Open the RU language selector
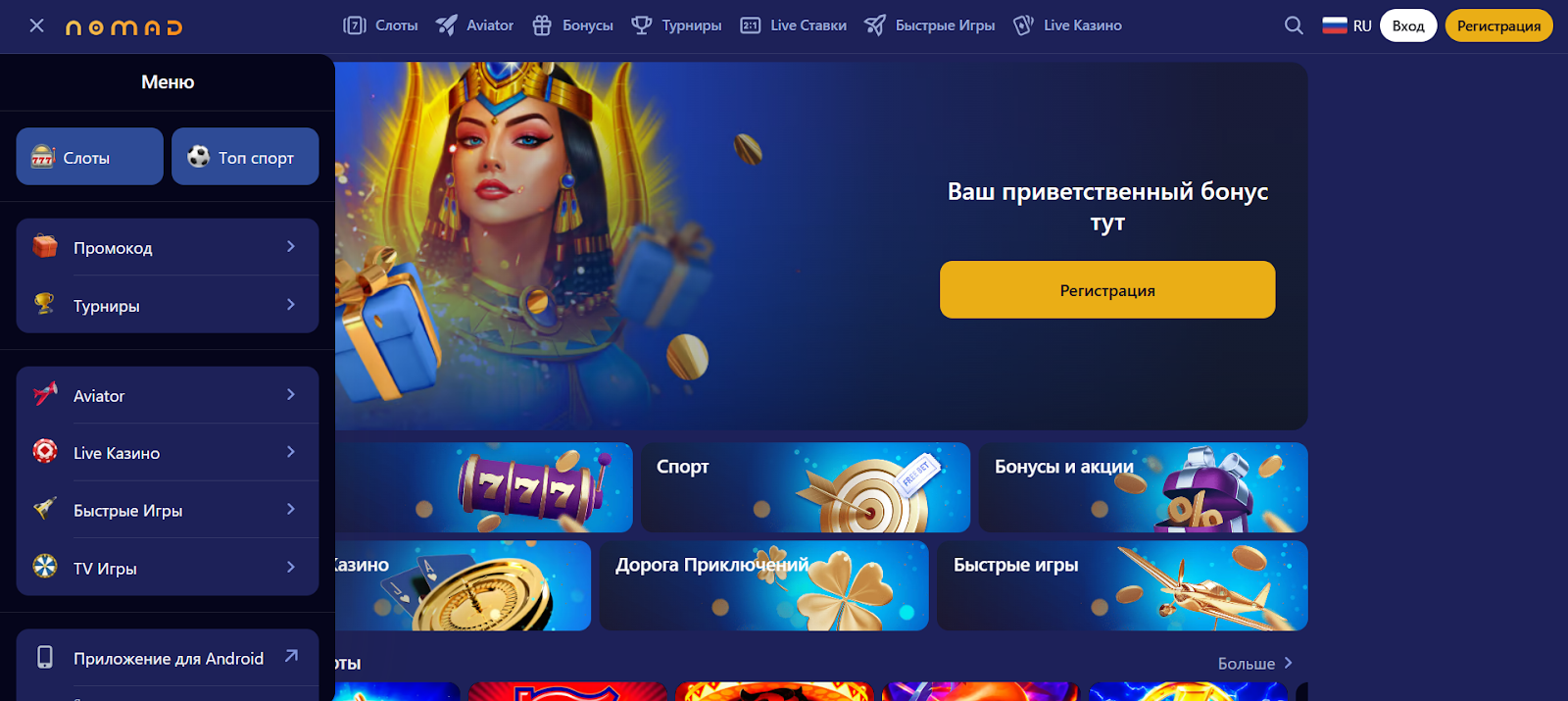Screen dimensions: 1568x701 pyautogui.click(x=1347, y=25)
